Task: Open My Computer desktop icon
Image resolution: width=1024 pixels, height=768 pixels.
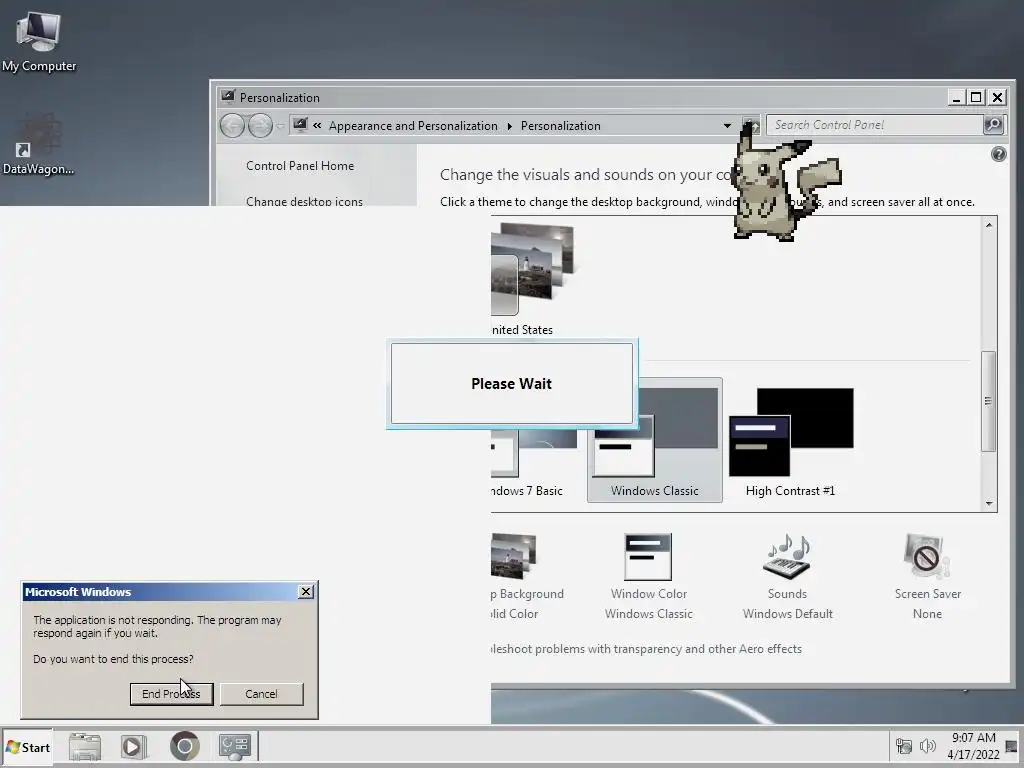Action: point(39,40)
